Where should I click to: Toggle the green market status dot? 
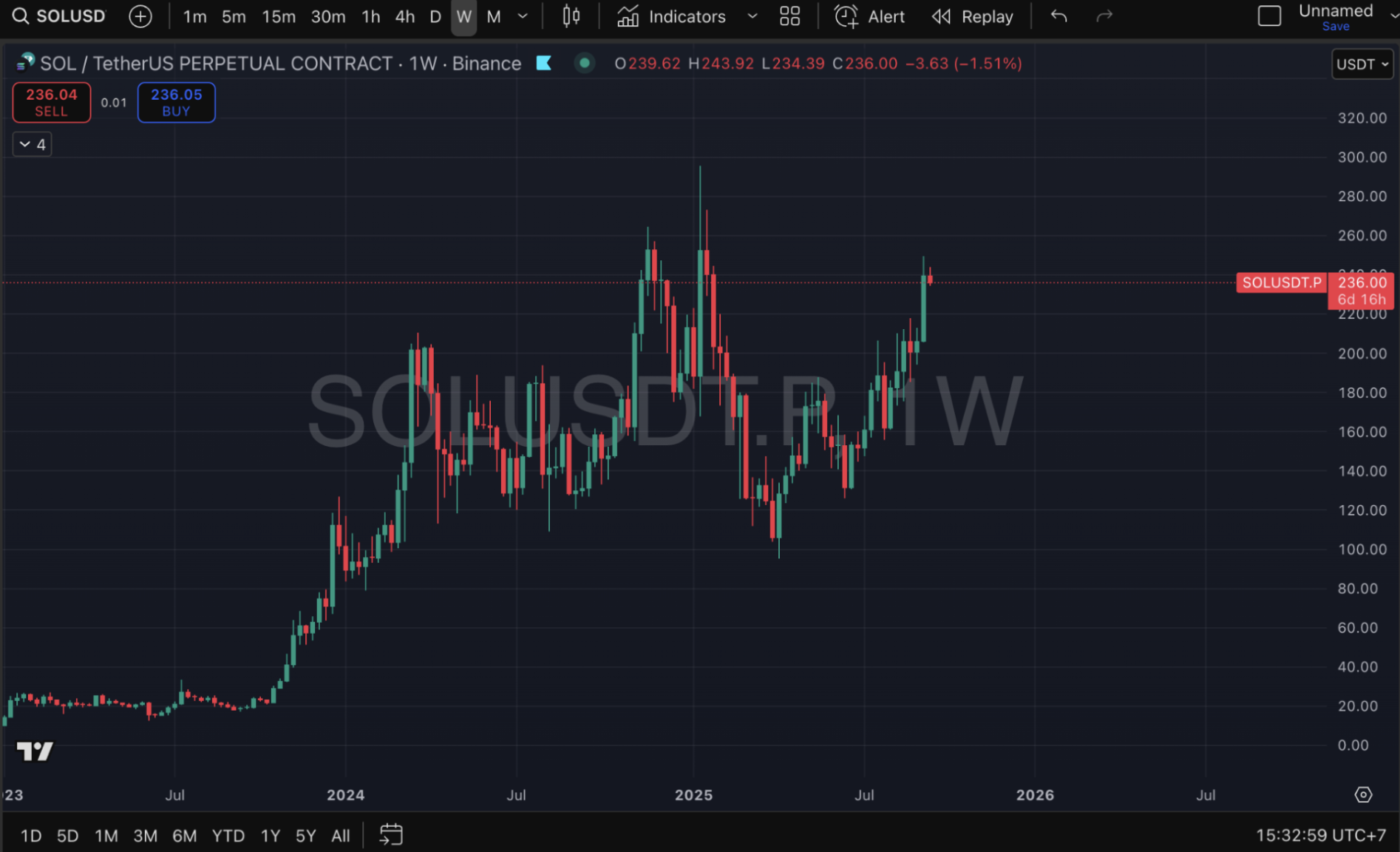click(584, 64)
